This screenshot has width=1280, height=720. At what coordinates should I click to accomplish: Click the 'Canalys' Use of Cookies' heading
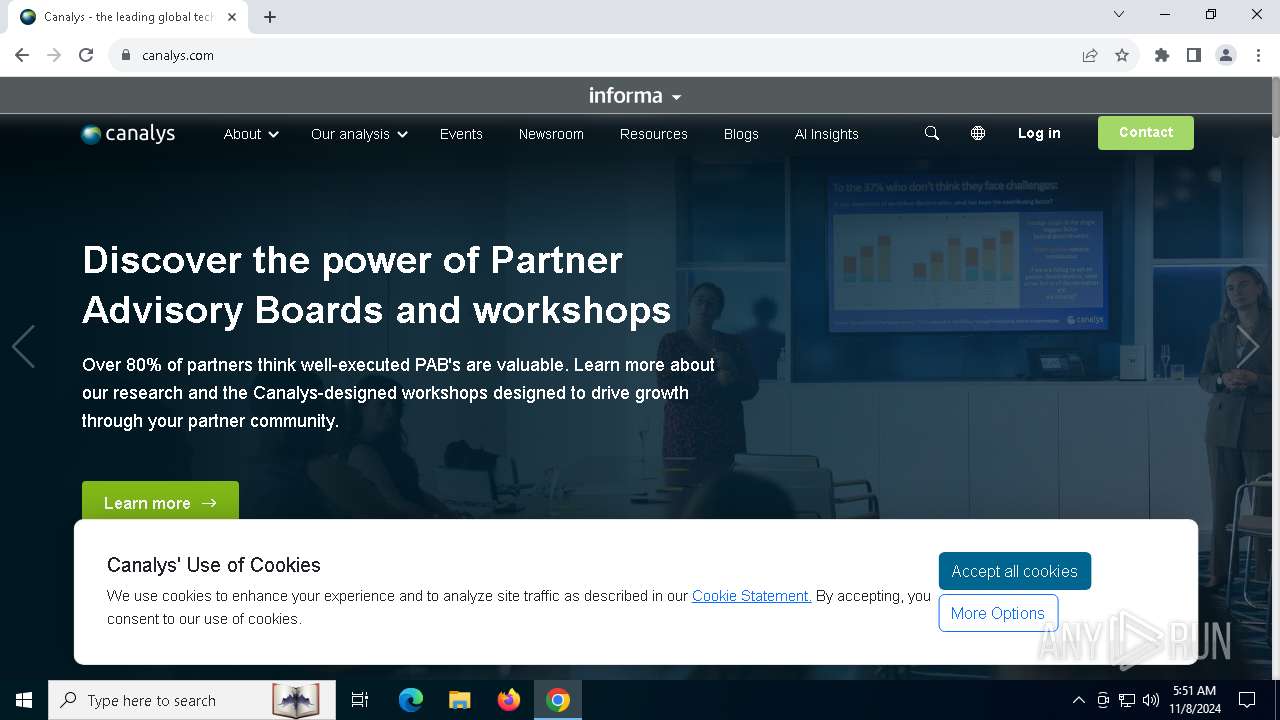click(x=214, y=565)
